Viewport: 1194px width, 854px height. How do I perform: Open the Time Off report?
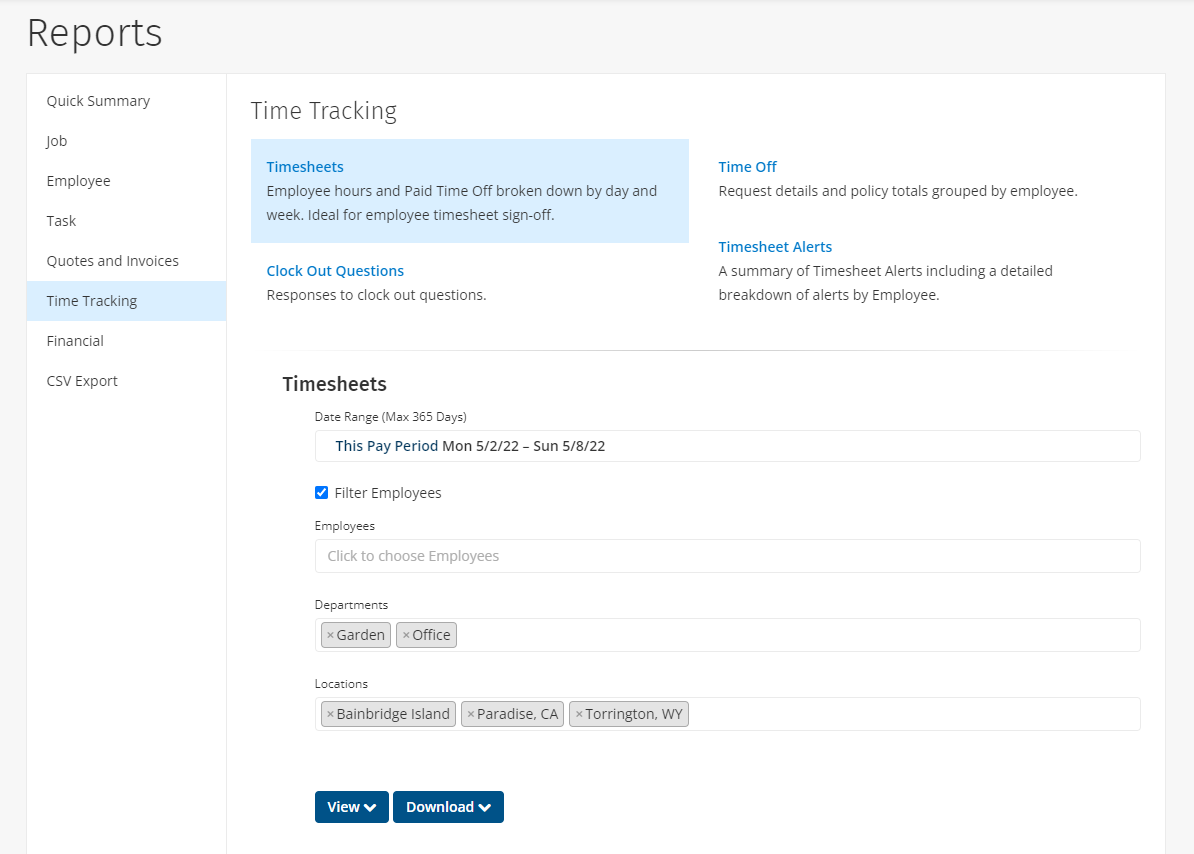click(x=747, y=167)
